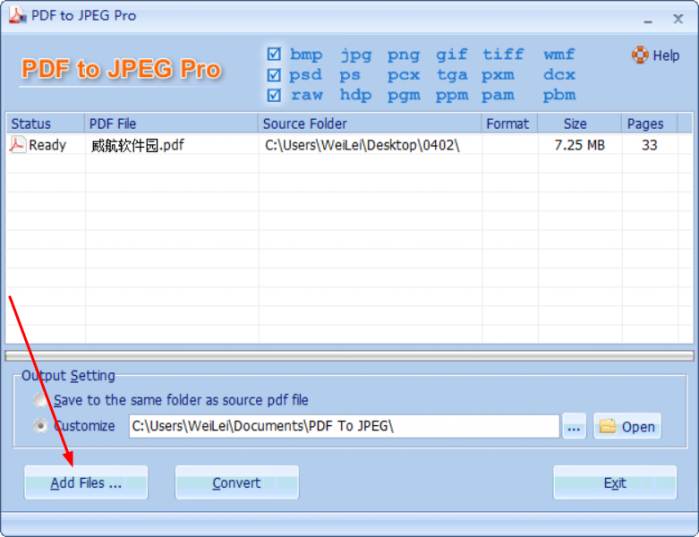Click the Exit button

click(x=615, y=483)
